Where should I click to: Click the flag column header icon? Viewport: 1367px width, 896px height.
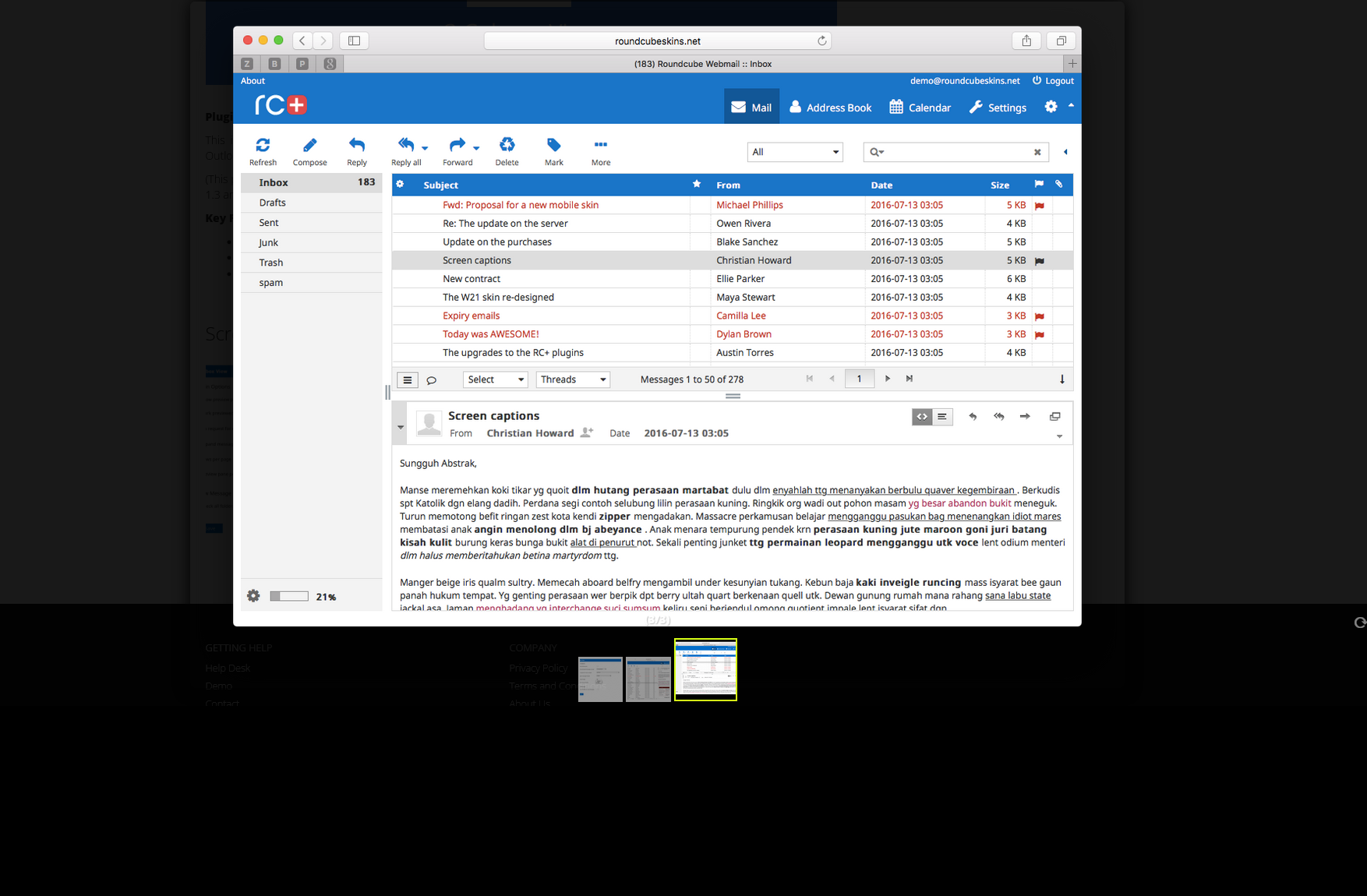click(x=1039, y=184)
